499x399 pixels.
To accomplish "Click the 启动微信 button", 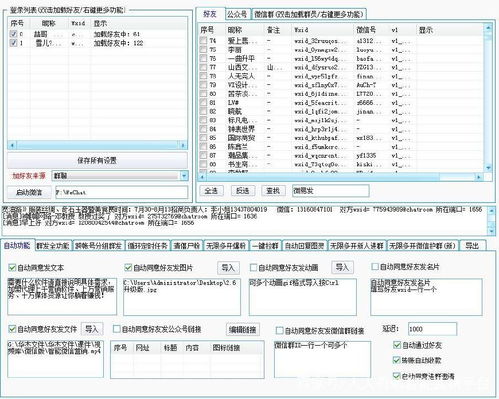I will [x=29, y=192].
